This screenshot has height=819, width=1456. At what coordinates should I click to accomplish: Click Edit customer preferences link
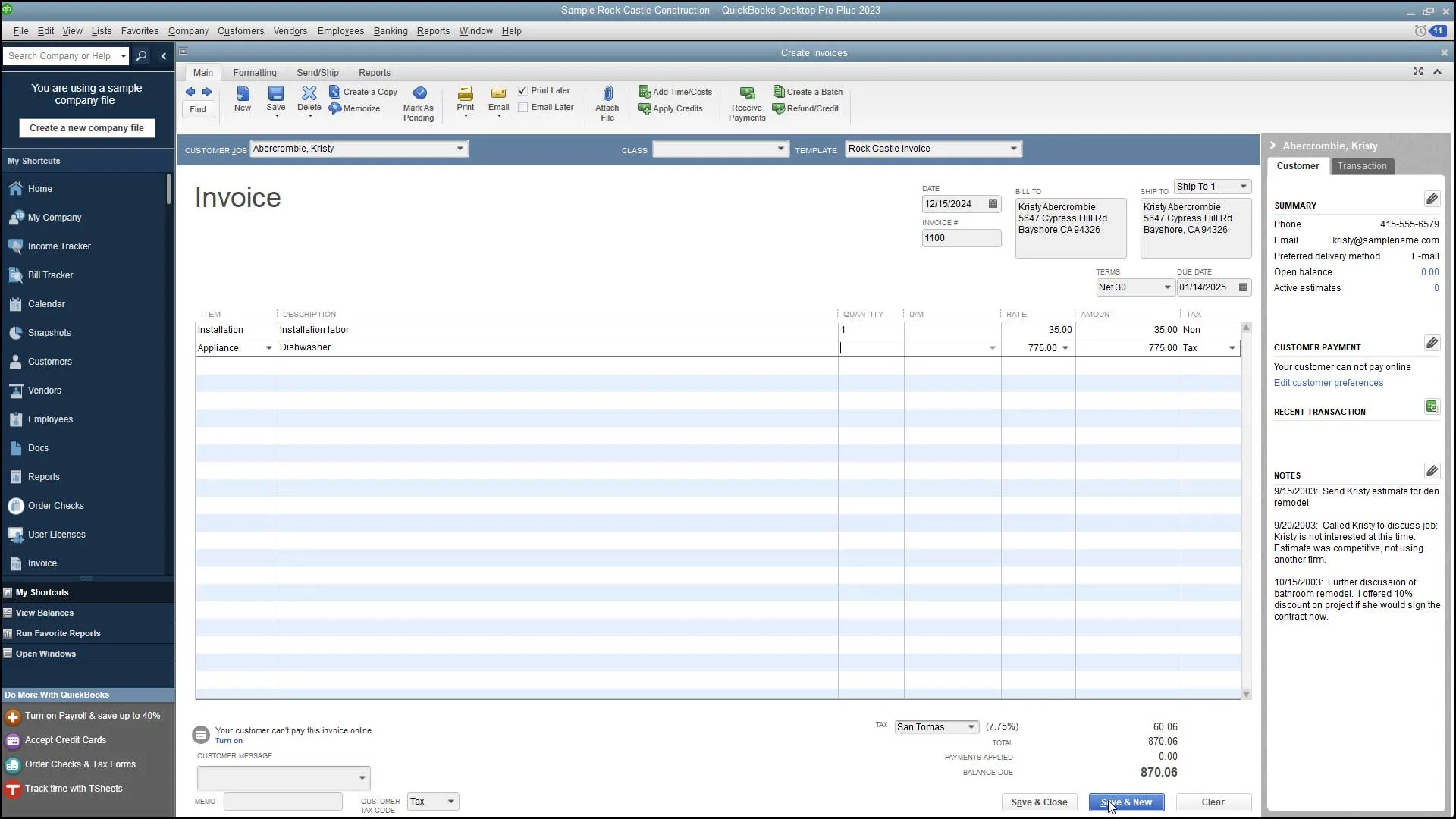coord(1329,383)
